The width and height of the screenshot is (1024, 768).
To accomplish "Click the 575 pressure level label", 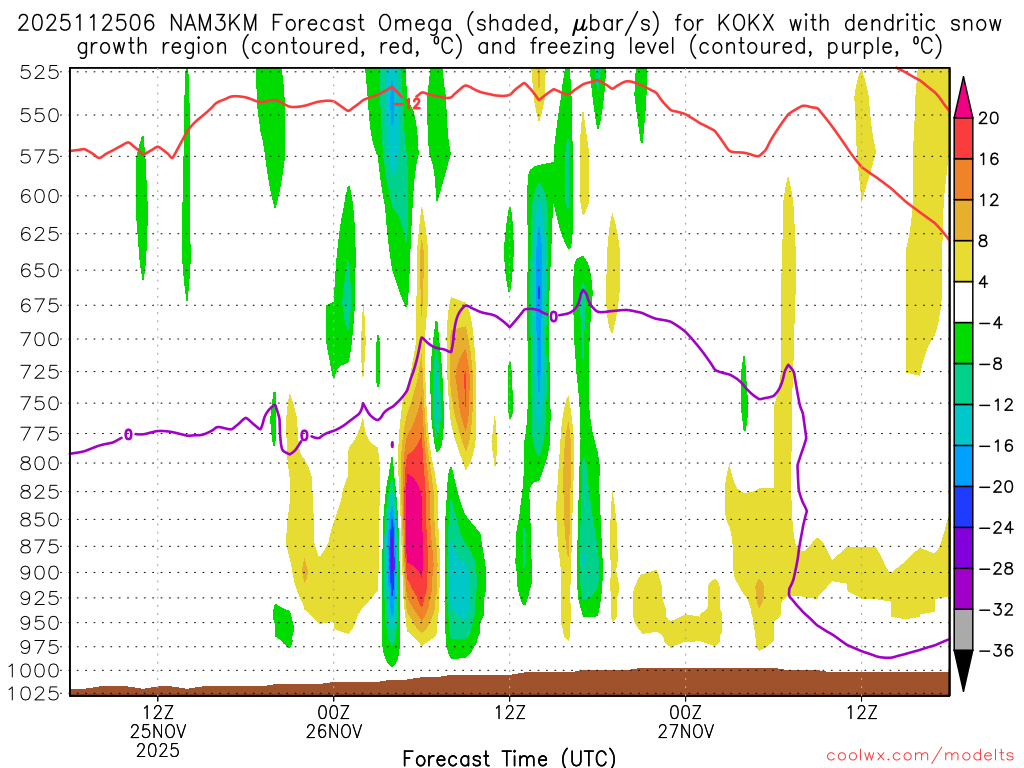I will tap(40, 157).
